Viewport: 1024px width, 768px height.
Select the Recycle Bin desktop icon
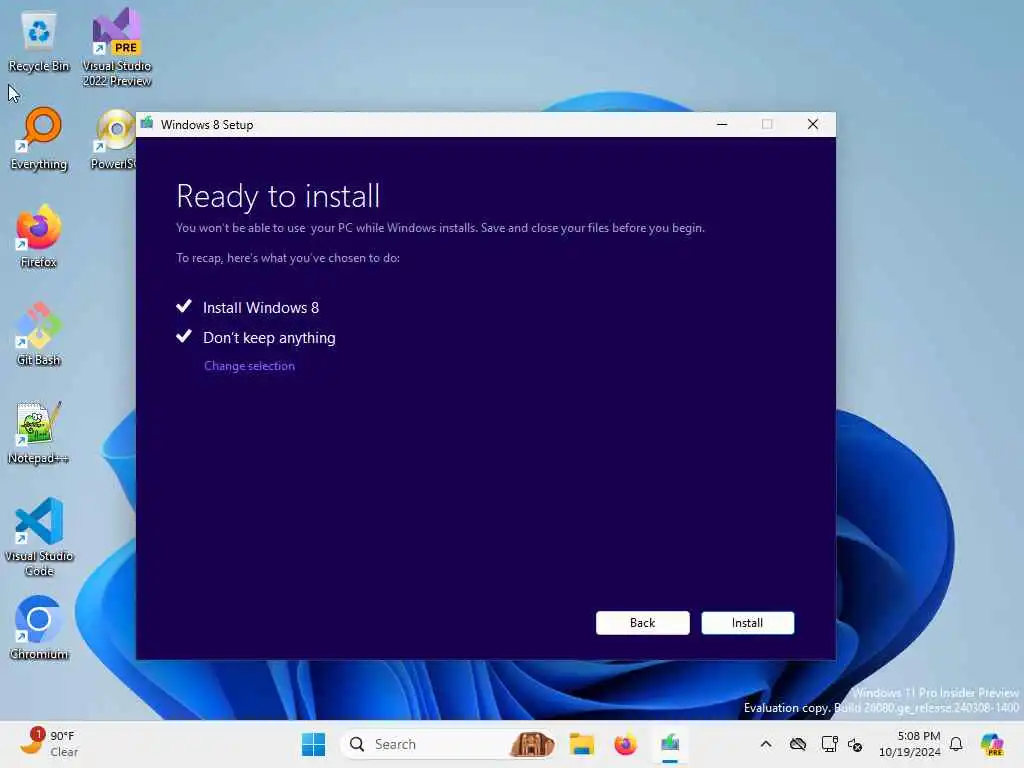39,42
